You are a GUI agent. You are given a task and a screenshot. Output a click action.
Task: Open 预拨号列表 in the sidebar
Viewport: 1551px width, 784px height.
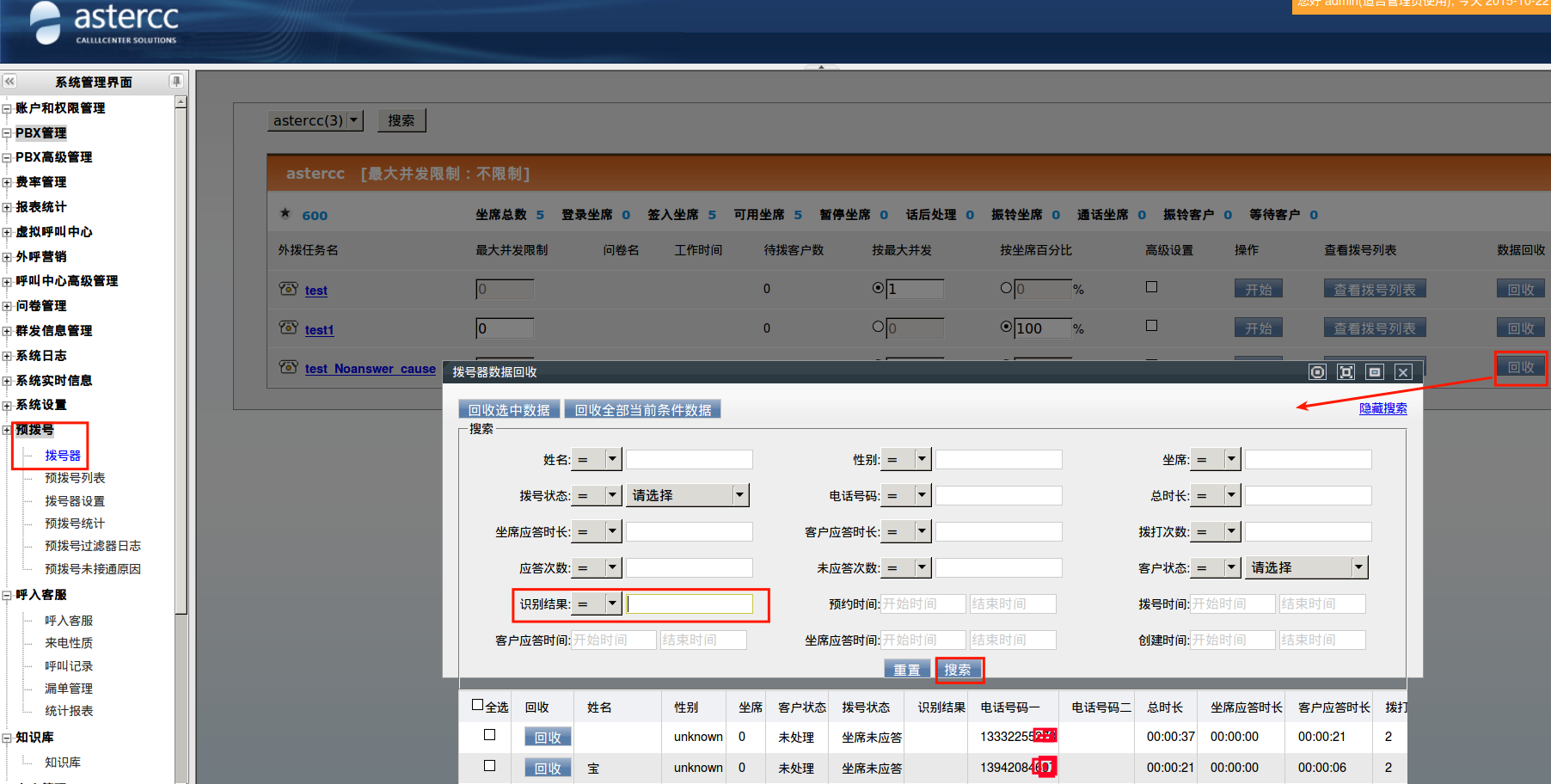(x=75, y=478)
